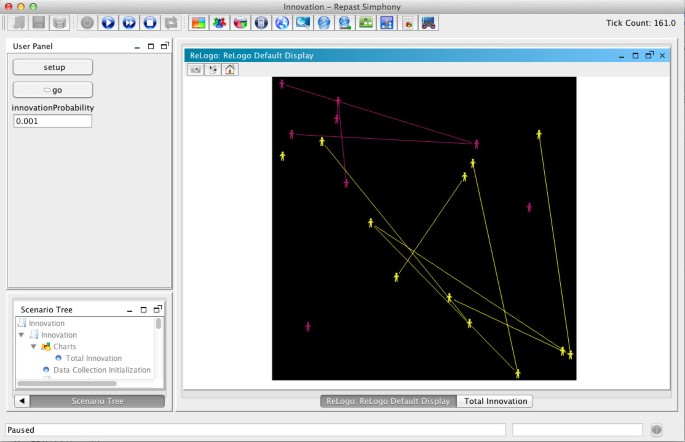Click the Reset Run toolbar icon
This screenshot has width=685, height=442.
pyautogui.click(x=171, y=22)
